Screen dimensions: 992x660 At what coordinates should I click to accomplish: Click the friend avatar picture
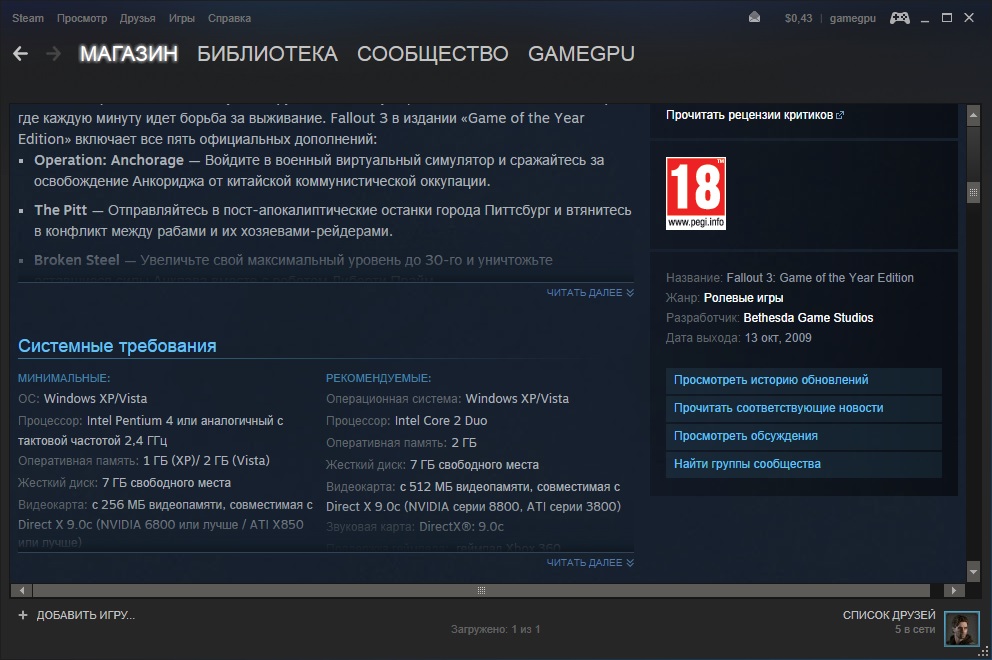[x=961, y=628]
